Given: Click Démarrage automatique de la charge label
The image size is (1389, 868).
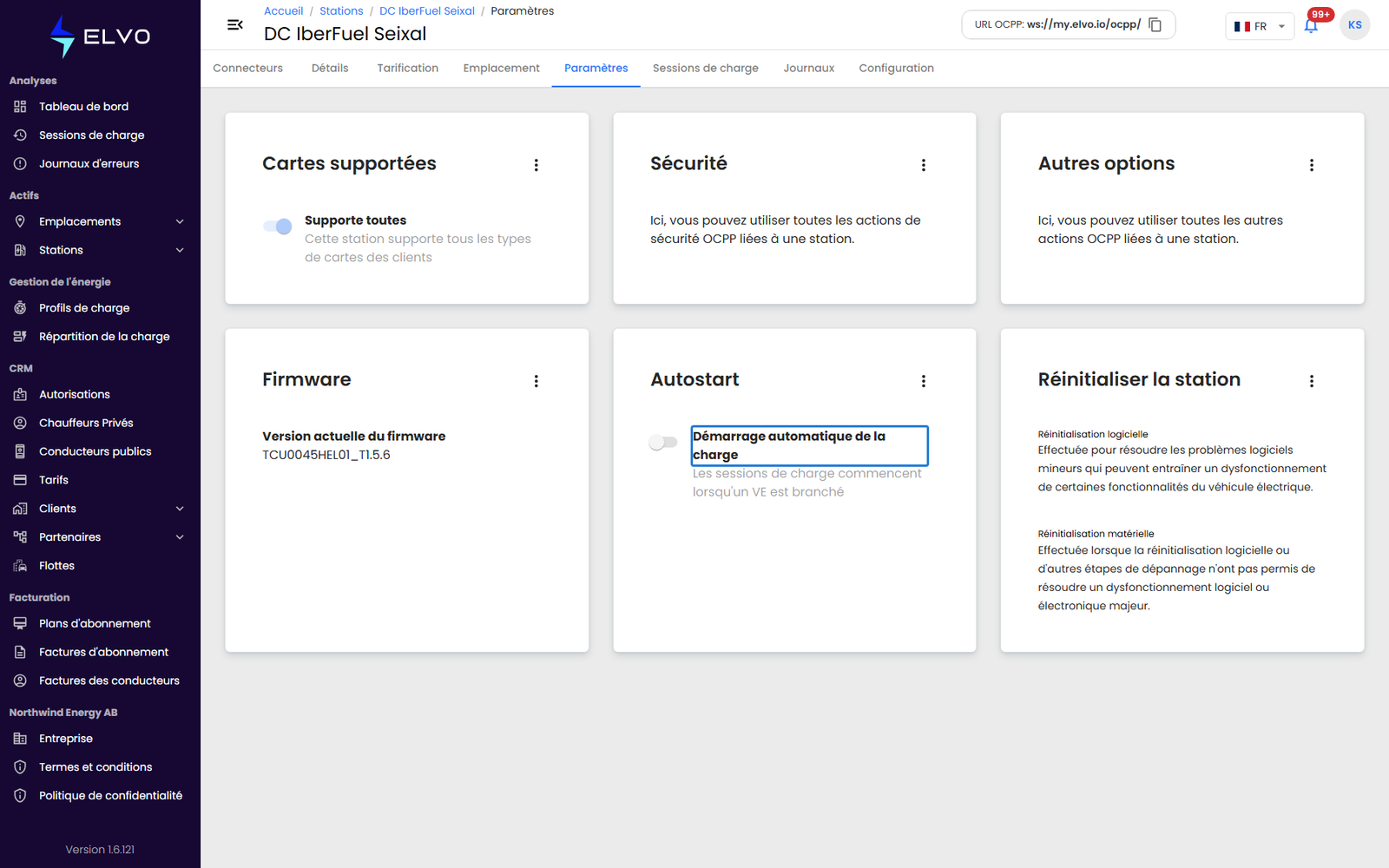Looking at the screenshot, I should [809, 445].
